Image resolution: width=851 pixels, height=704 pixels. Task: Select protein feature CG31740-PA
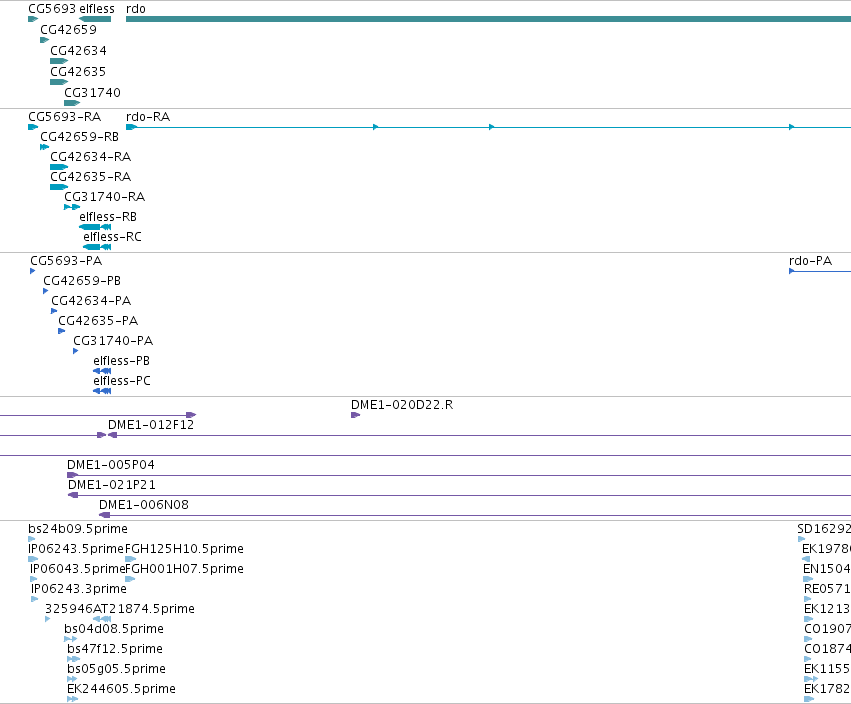(113, 341)
